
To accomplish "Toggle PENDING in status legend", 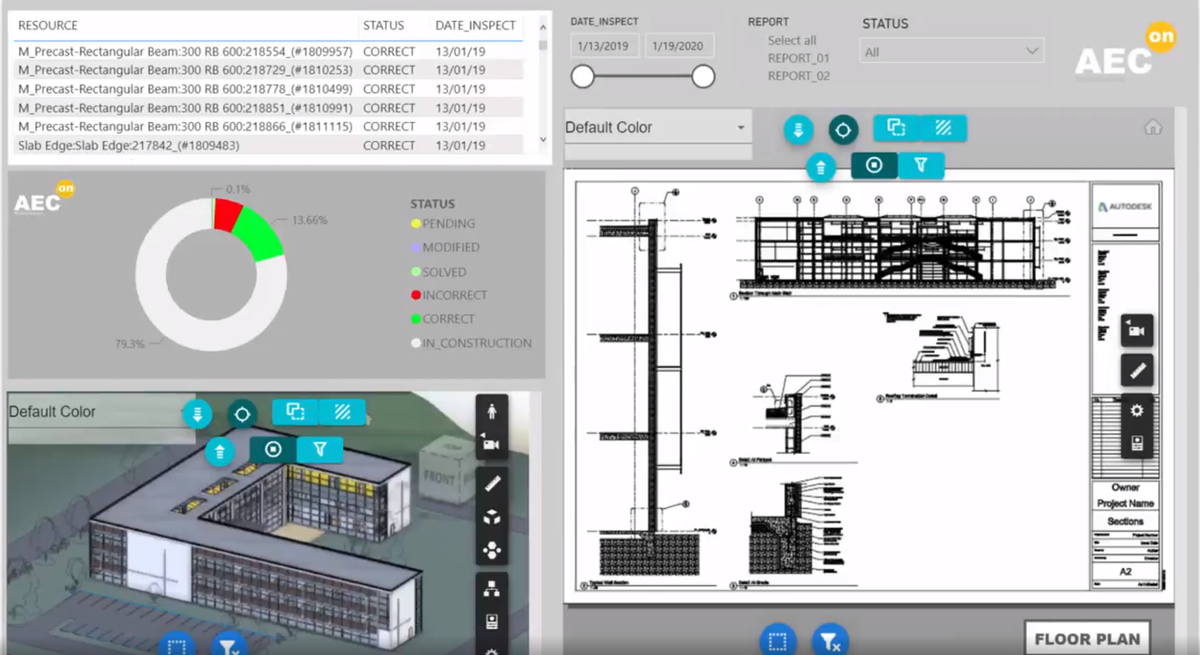I will click(x=443, y=224).
